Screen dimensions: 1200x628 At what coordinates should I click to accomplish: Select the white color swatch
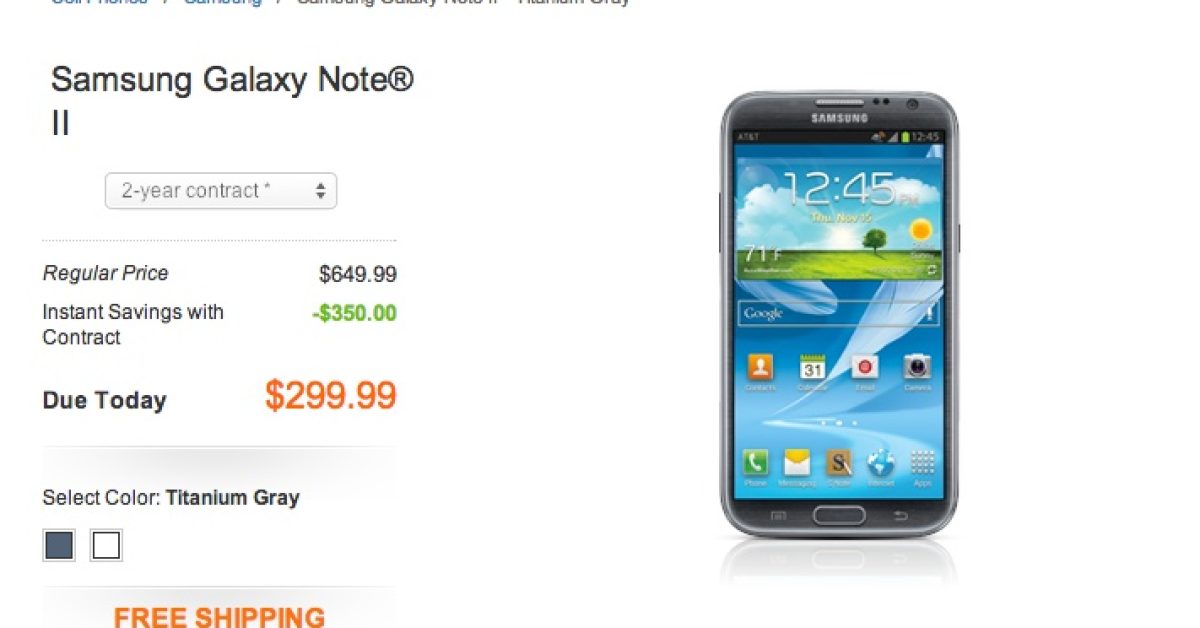(106, 545)
